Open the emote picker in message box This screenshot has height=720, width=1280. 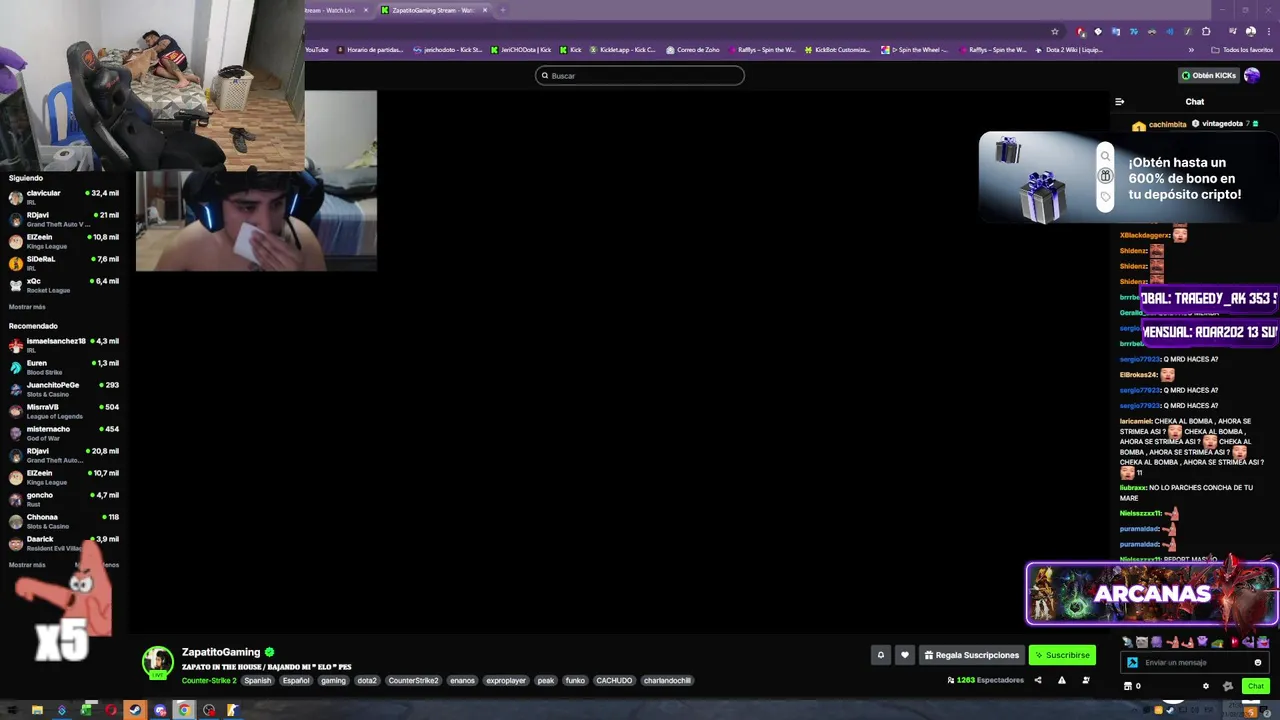click(x=1258, y=662)
